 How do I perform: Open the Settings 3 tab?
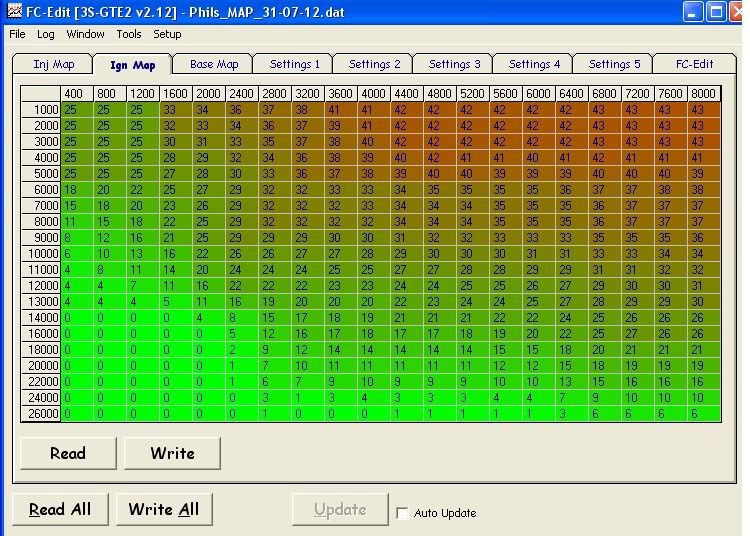(x=454, y=64)
